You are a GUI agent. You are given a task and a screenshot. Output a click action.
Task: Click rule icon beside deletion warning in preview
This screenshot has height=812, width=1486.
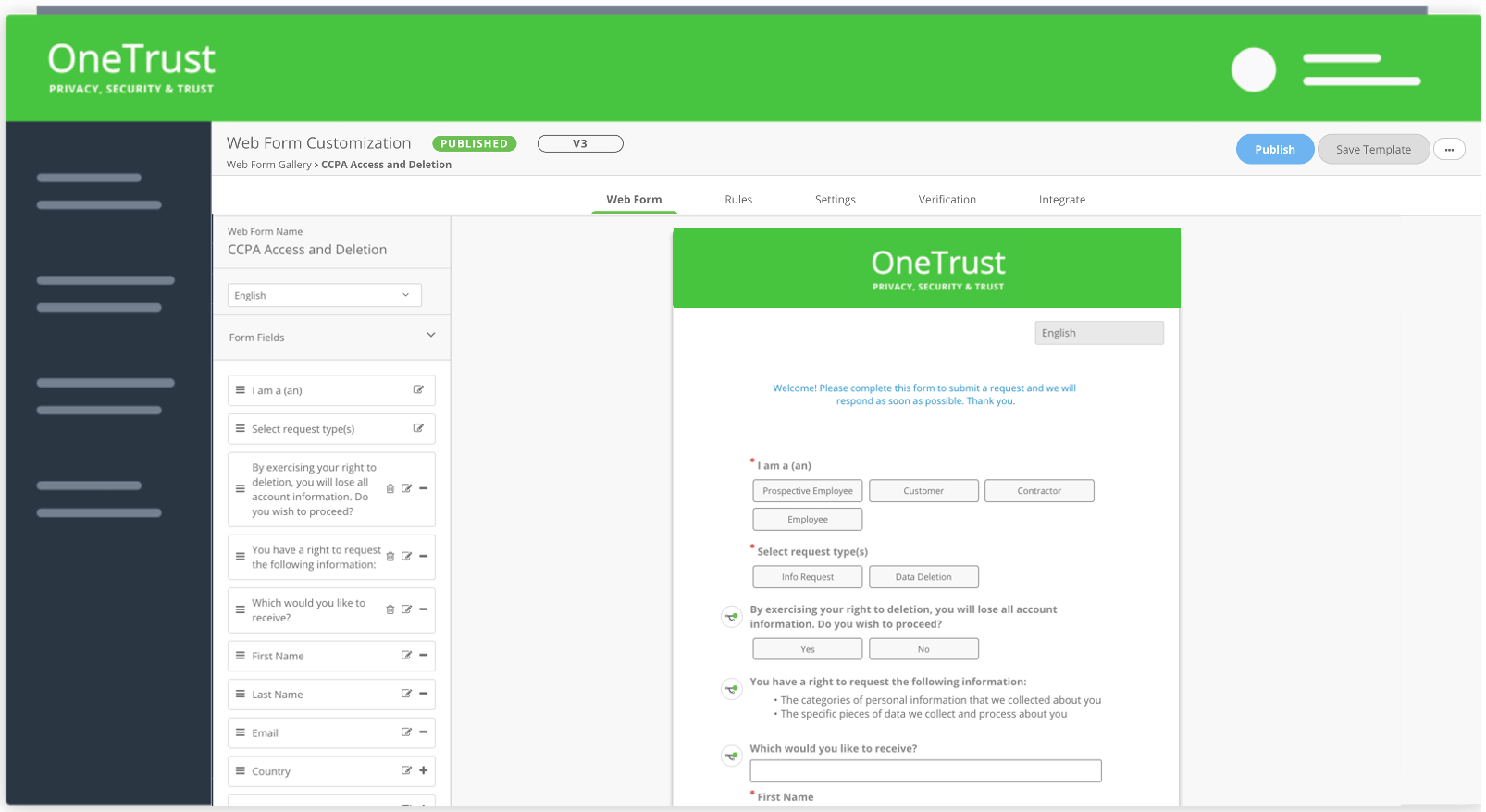click(x=732, y=616)
